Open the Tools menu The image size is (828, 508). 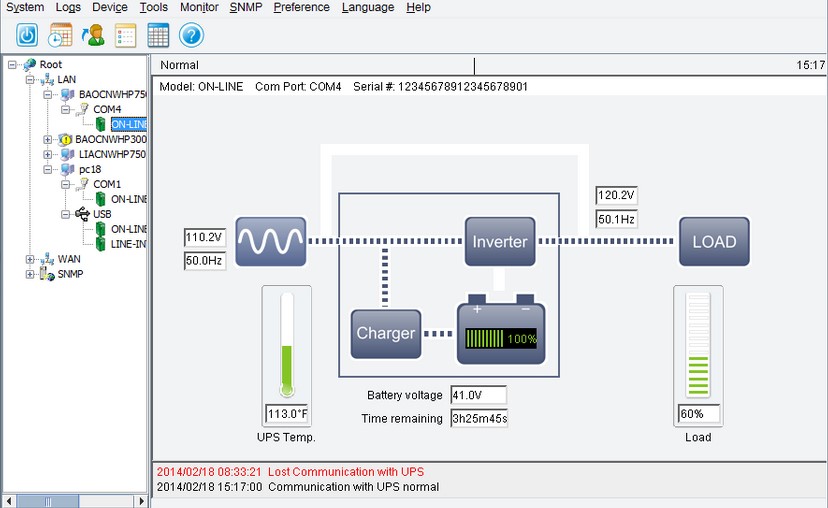click(154, 7)
